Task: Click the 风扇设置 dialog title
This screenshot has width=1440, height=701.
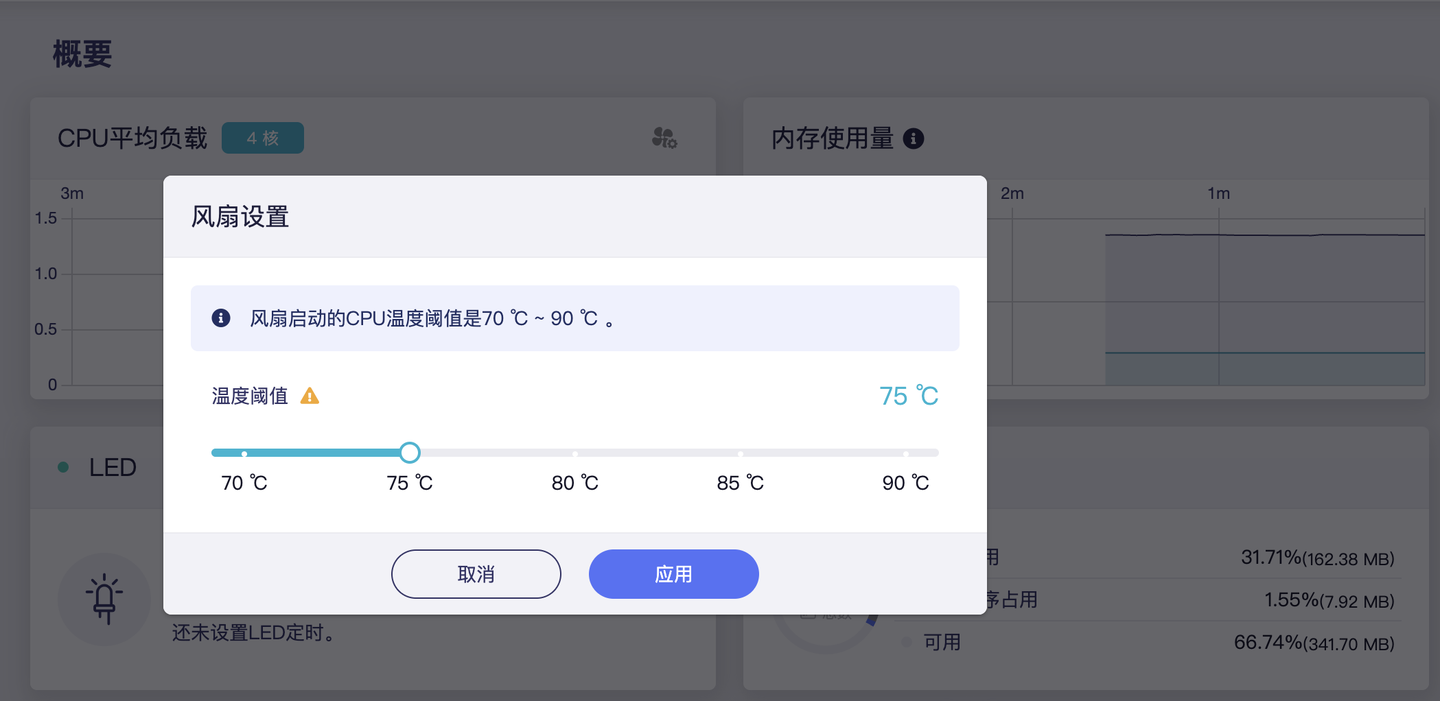Action: tap(240, 217)
